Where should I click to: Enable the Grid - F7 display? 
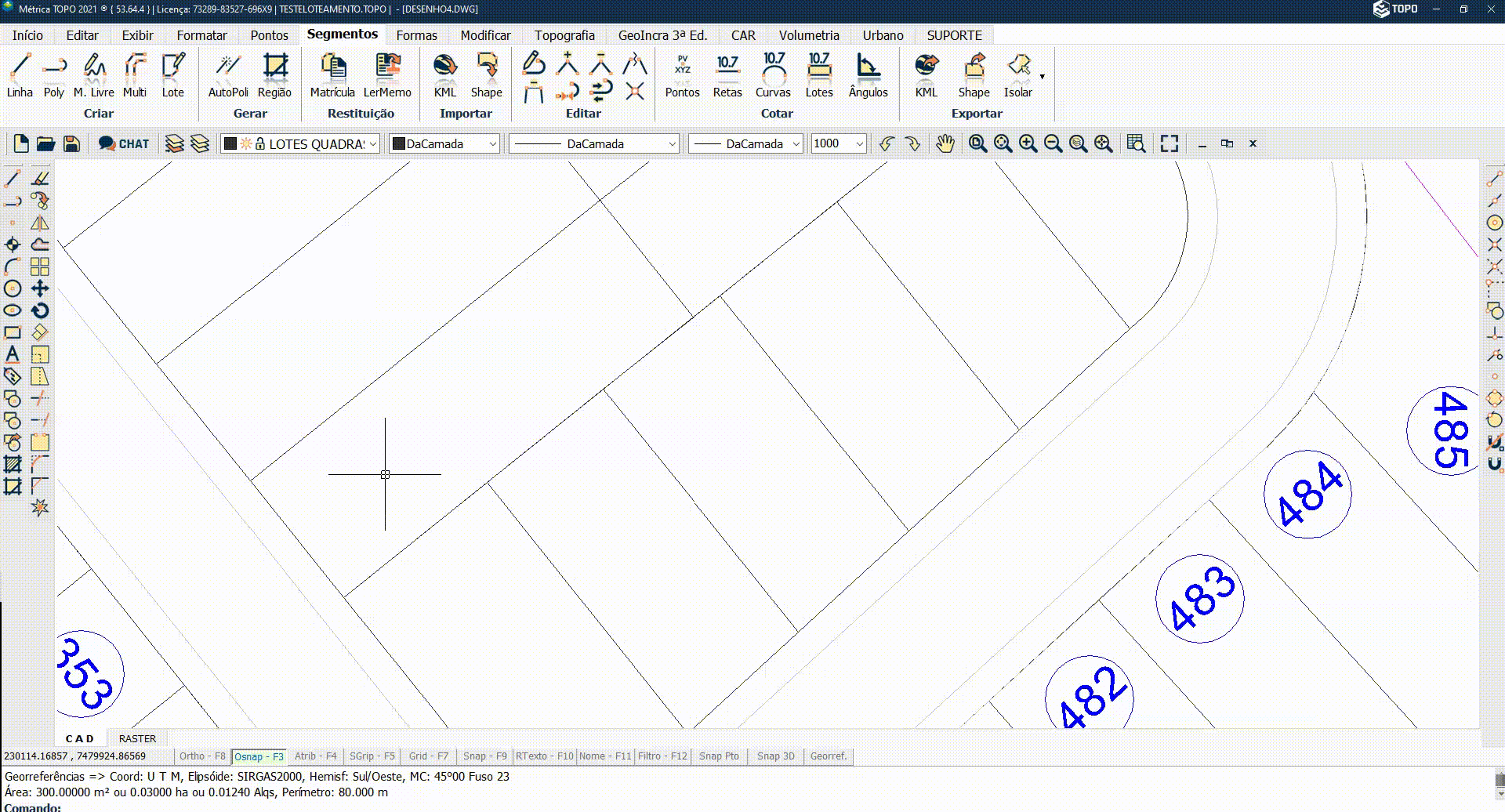click(x=428, y=756)
